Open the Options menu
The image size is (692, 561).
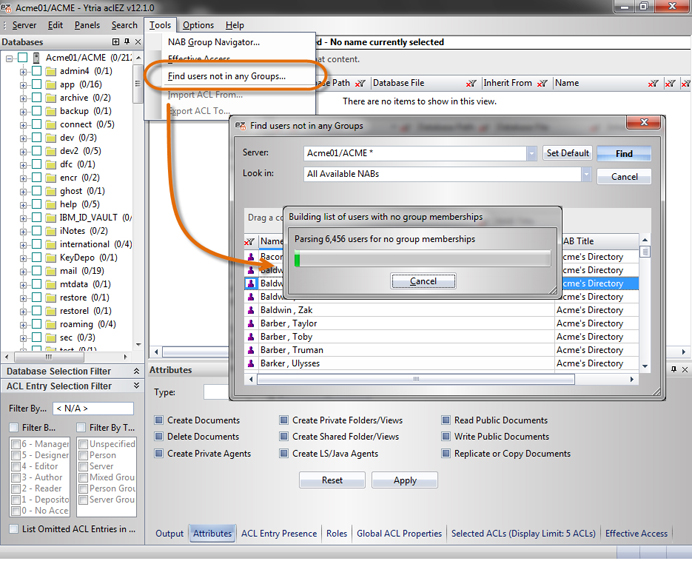click(x=198, y=25)
